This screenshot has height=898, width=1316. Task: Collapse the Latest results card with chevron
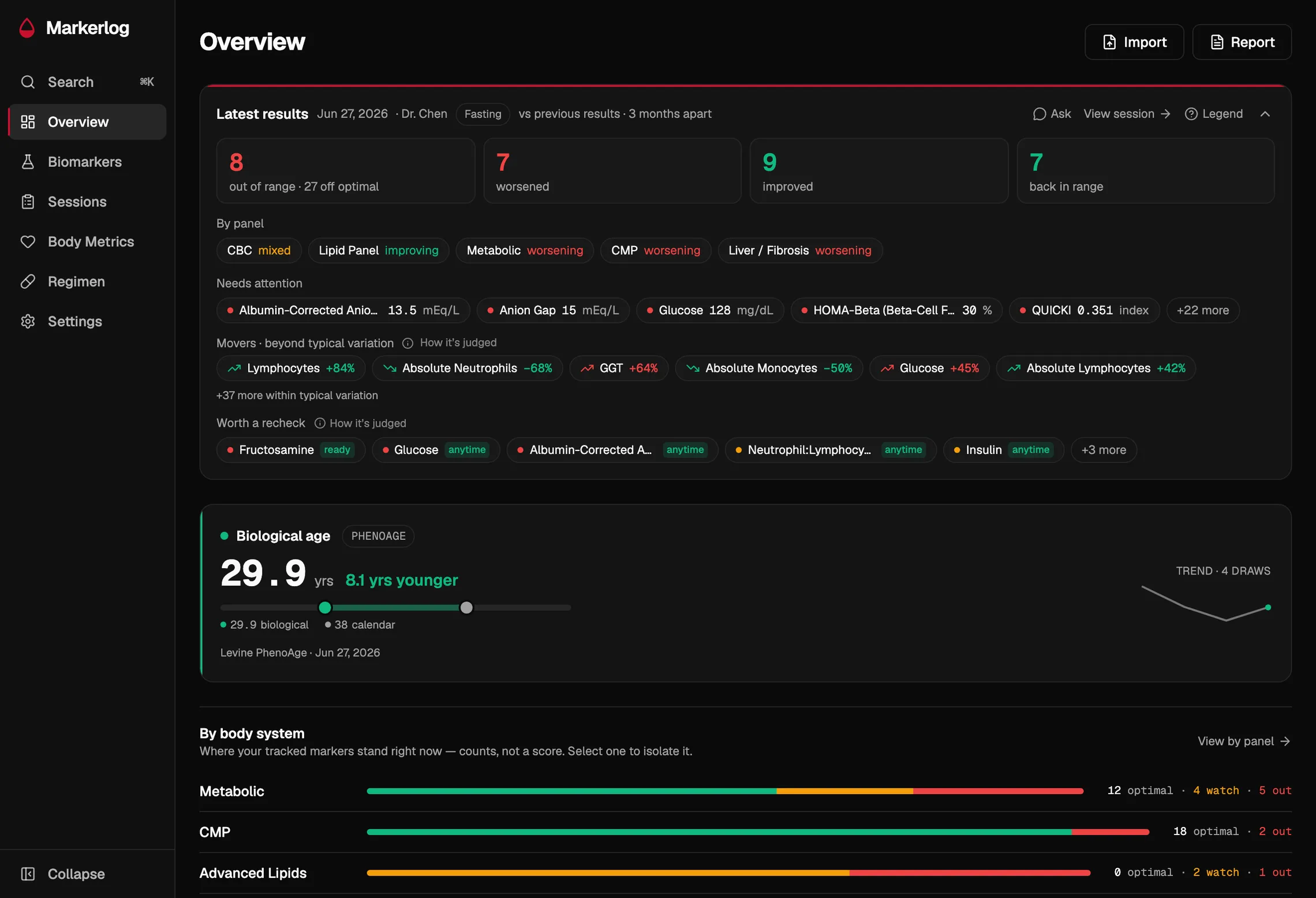(x=1265, y=114)
